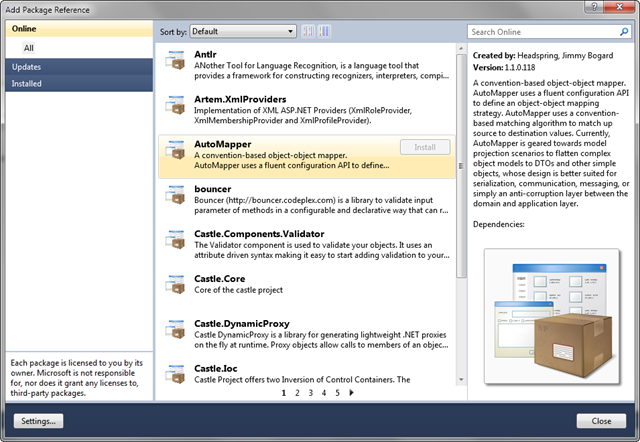
Task: Select the Castle.Ioc package title
Action: pyautogui.click(x=216, y=369)
